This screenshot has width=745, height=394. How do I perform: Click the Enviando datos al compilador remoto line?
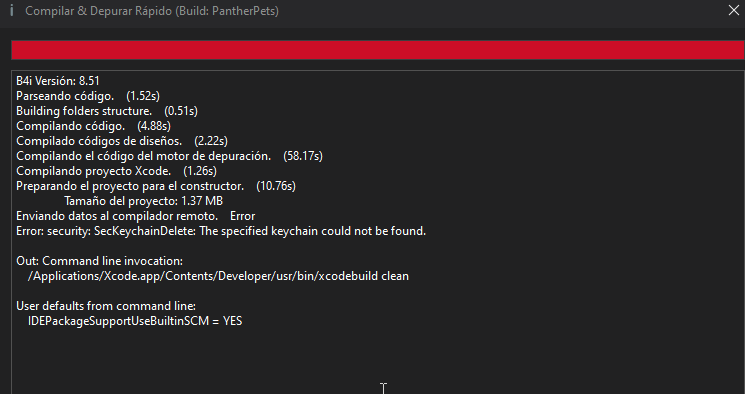coord(135,216)
